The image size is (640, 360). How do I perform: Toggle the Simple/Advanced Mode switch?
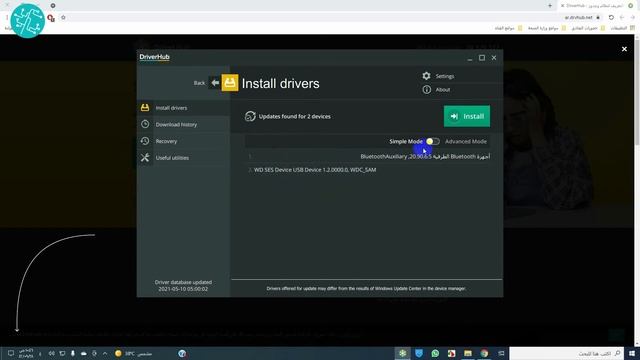(x=433, y=141)
